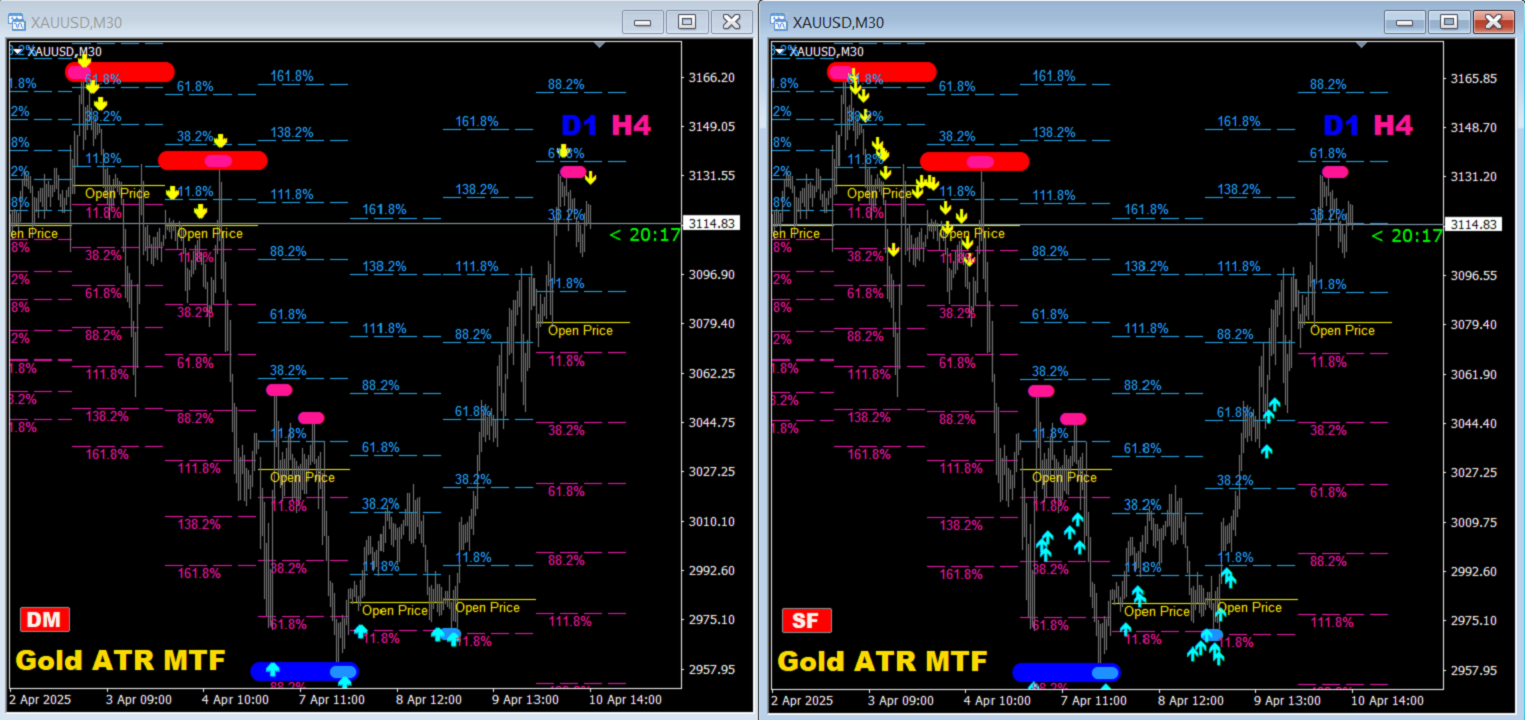Viewport: 1525px width, 720px height.
Task: Click the 7 Apr 11:00 time label in the left chart
Action: (334, 700)
